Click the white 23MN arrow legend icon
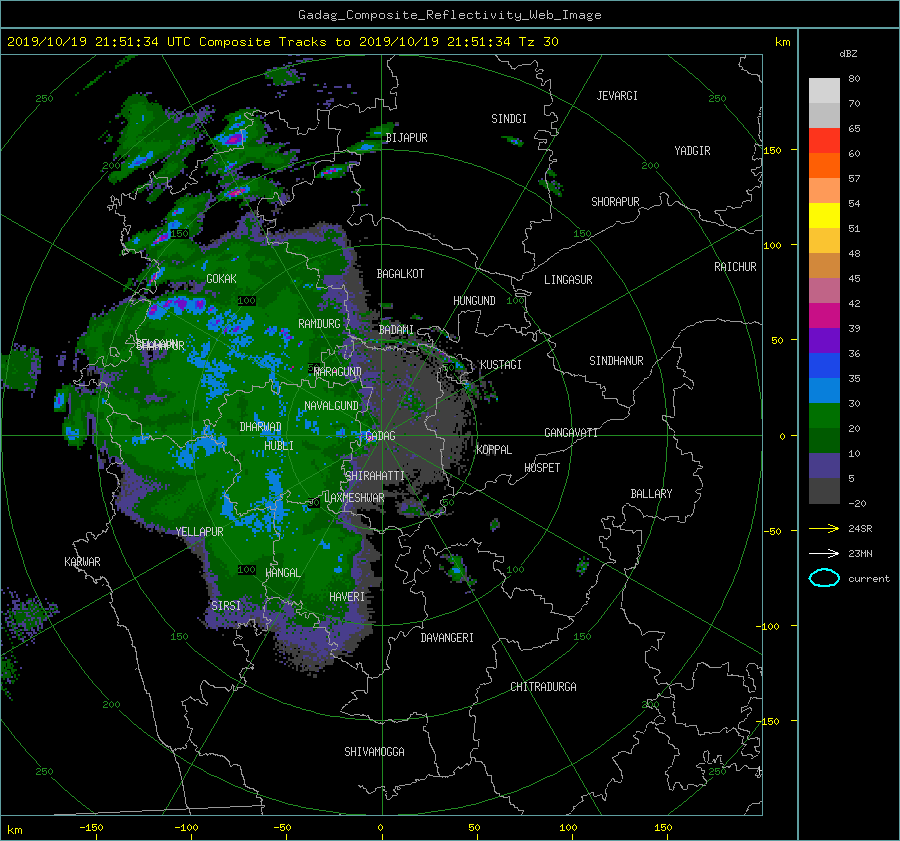Viewport: 900px width, 841px height. coord(824,553)
